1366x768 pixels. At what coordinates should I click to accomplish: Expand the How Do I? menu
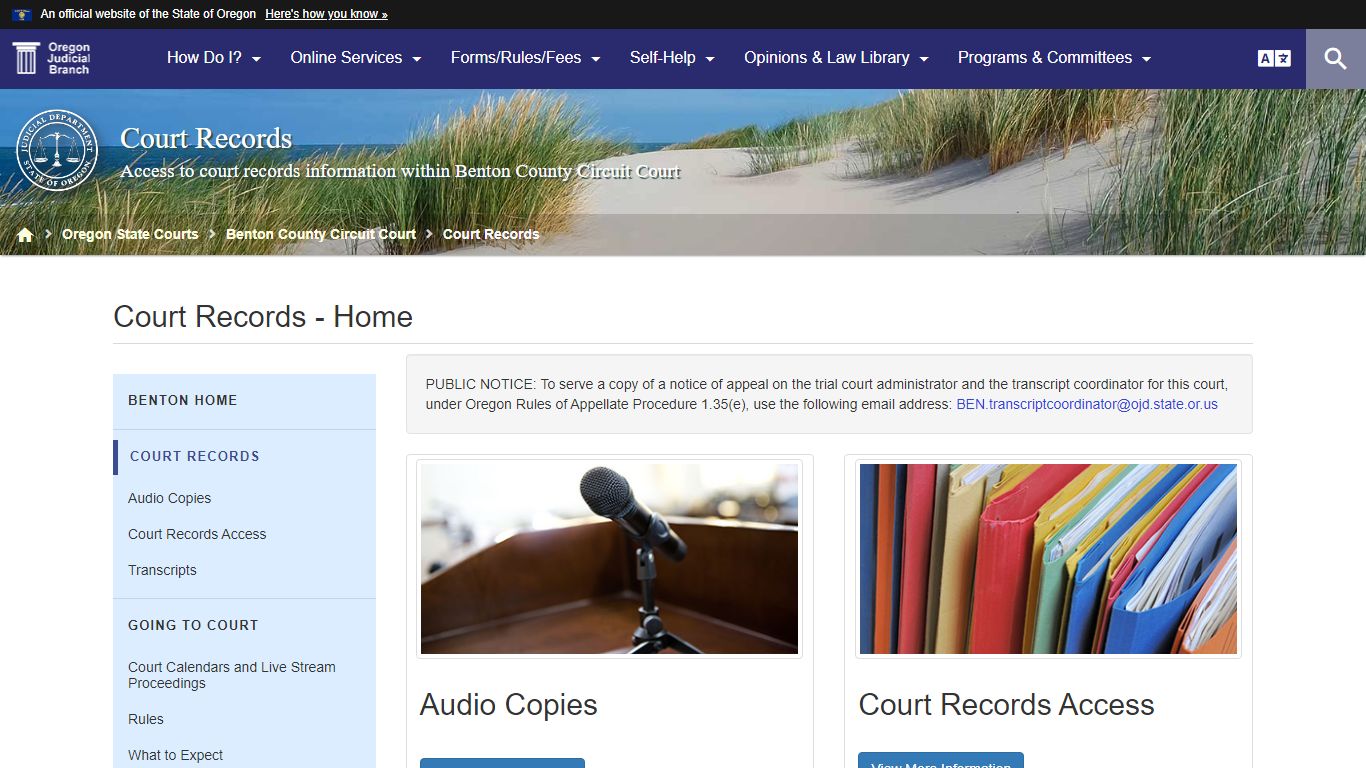coord(214,58)
